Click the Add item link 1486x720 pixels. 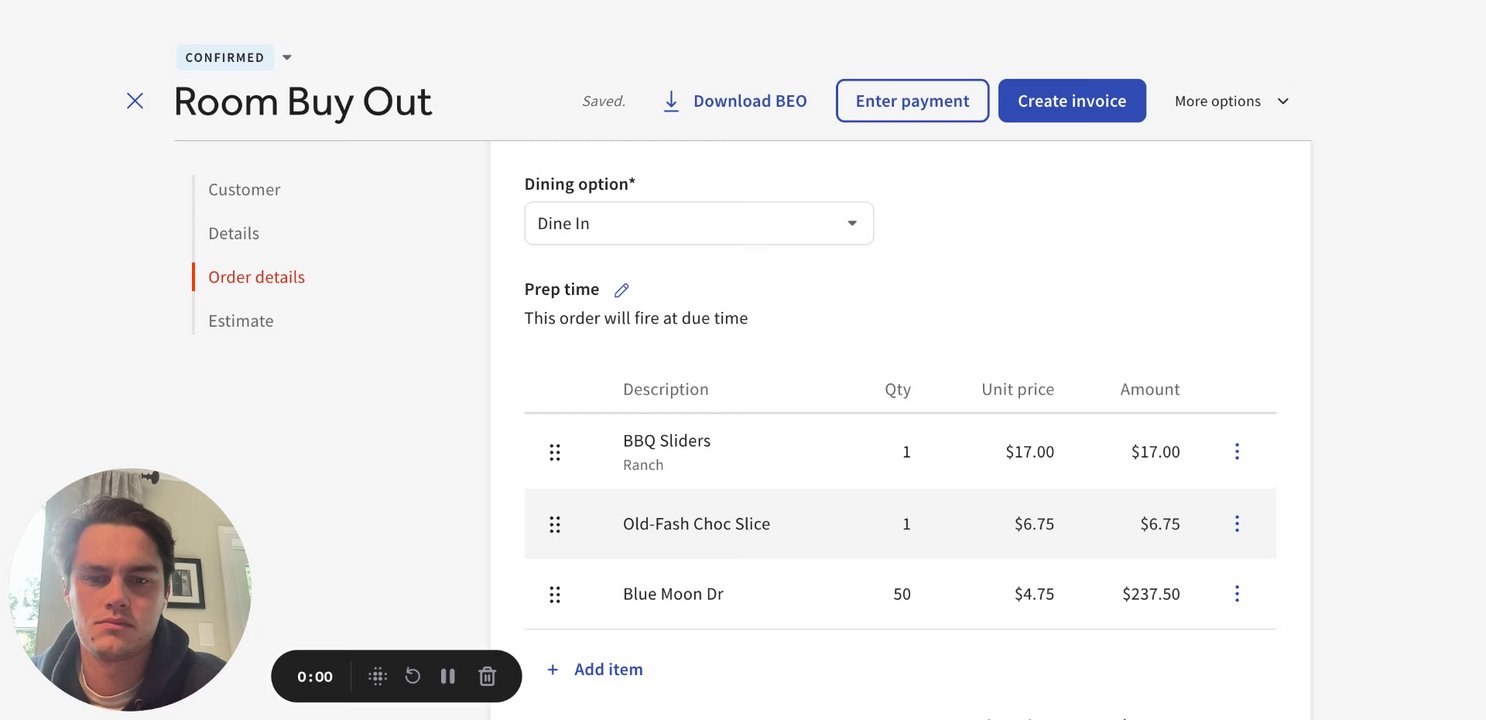click(595, 670)
